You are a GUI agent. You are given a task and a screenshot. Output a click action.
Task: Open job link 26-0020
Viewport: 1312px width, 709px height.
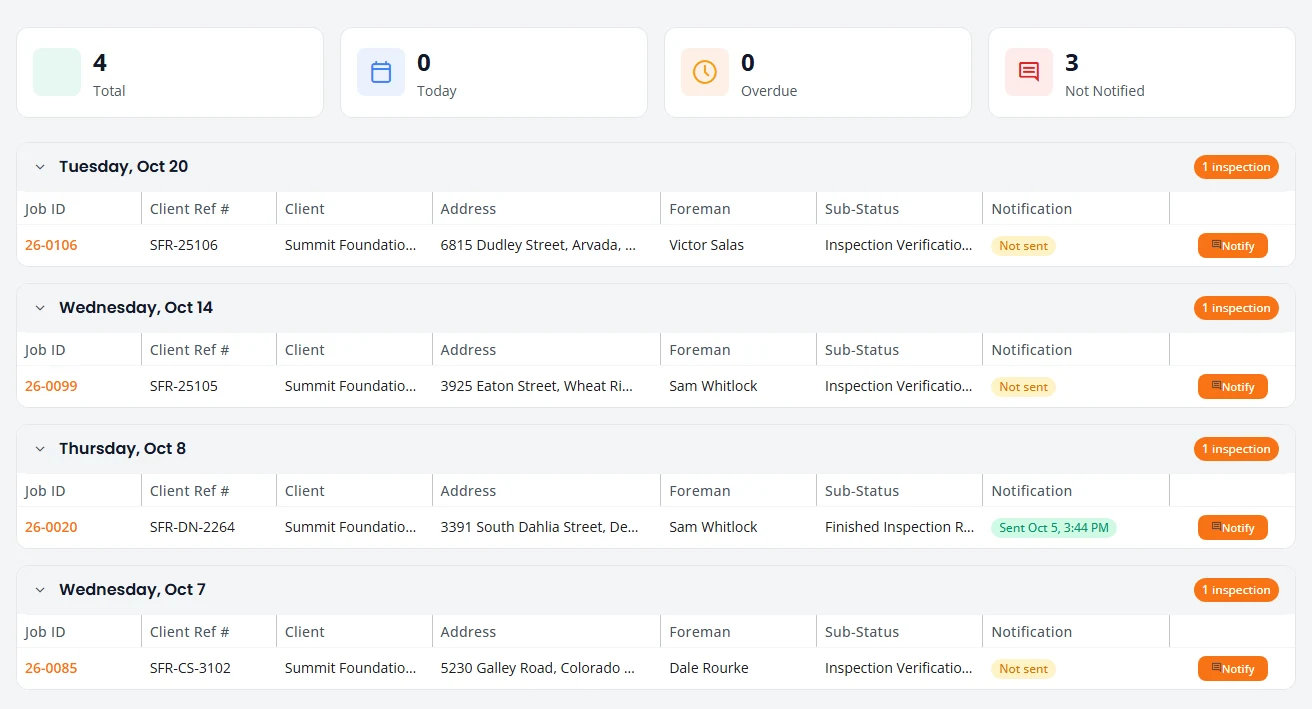pyautogui.click(x=51, y=527)
